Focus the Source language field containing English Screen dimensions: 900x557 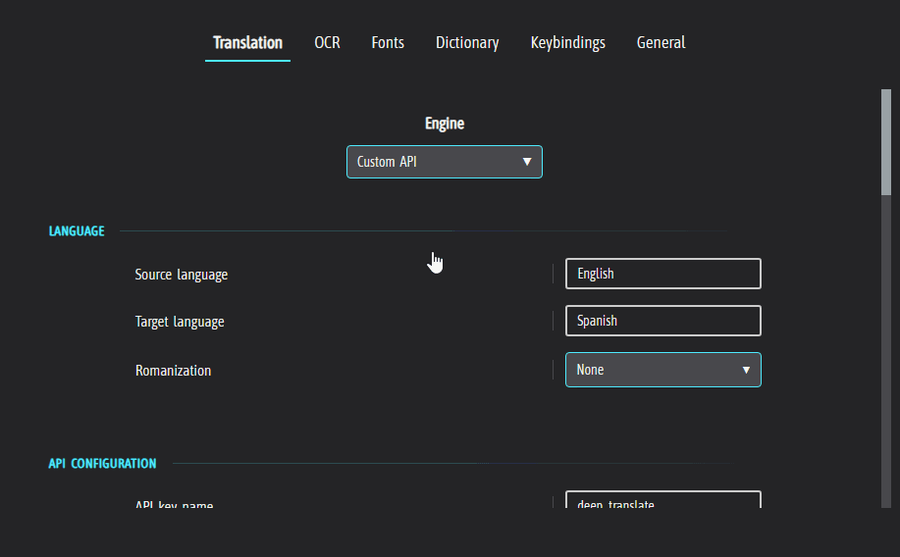coord(663,274)
